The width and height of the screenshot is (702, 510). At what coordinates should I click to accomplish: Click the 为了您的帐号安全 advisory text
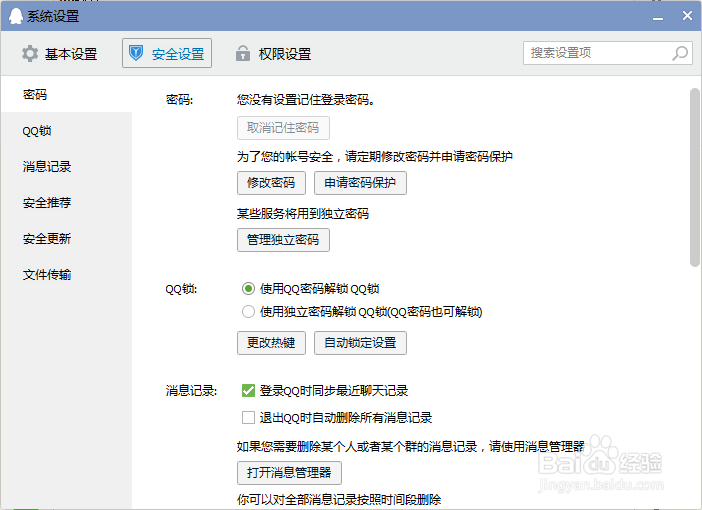pyautogui.click(x=375, y=157)
